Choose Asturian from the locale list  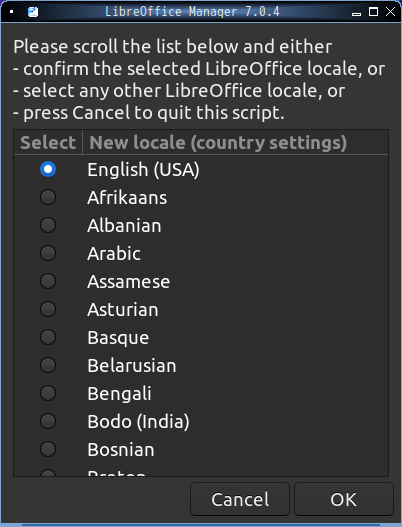click(x=48, y=309)
